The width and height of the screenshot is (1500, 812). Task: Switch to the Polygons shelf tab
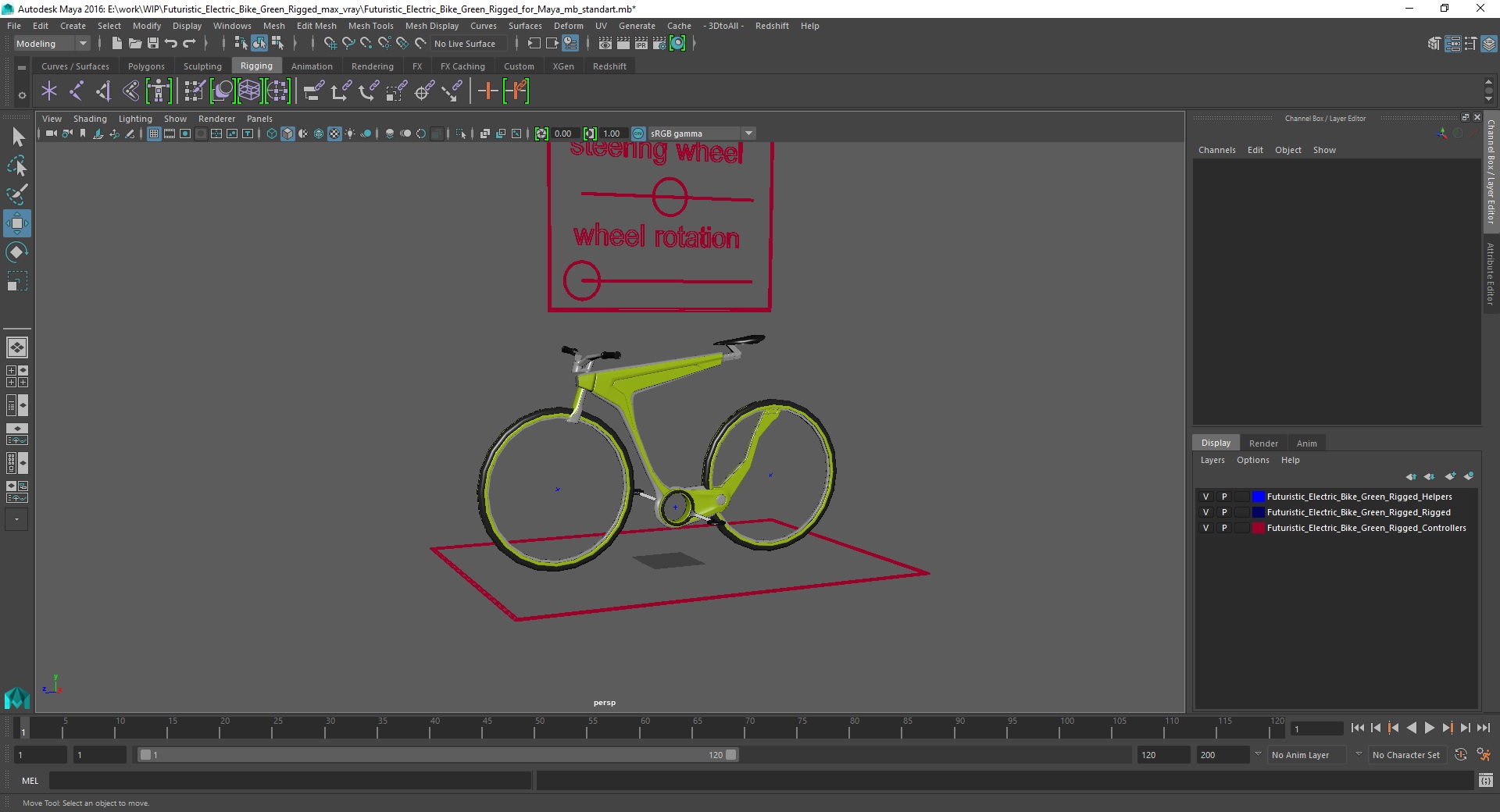[x=146, y=66]
